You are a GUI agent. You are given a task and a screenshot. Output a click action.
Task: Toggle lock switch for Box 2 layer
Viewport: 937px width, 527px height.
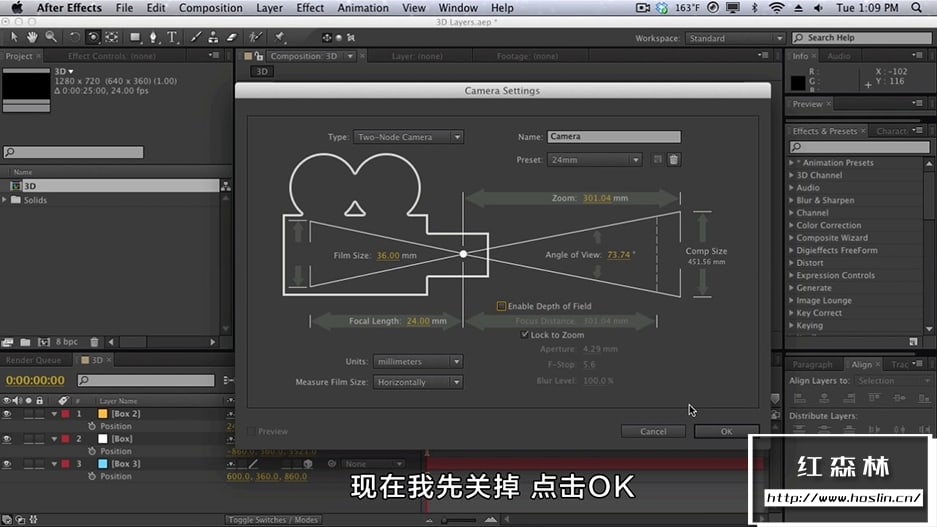(x=39, y=413)
